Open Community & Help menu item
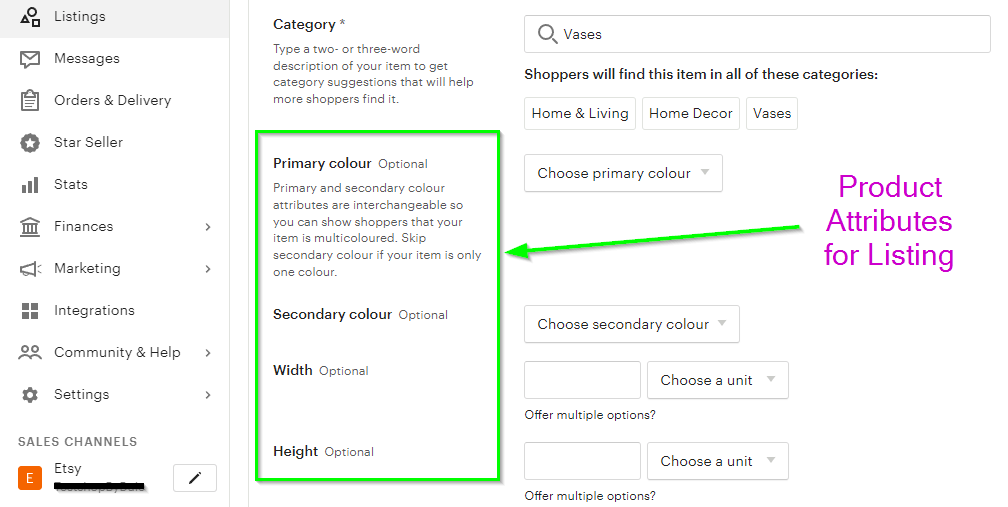 (117, 353)
